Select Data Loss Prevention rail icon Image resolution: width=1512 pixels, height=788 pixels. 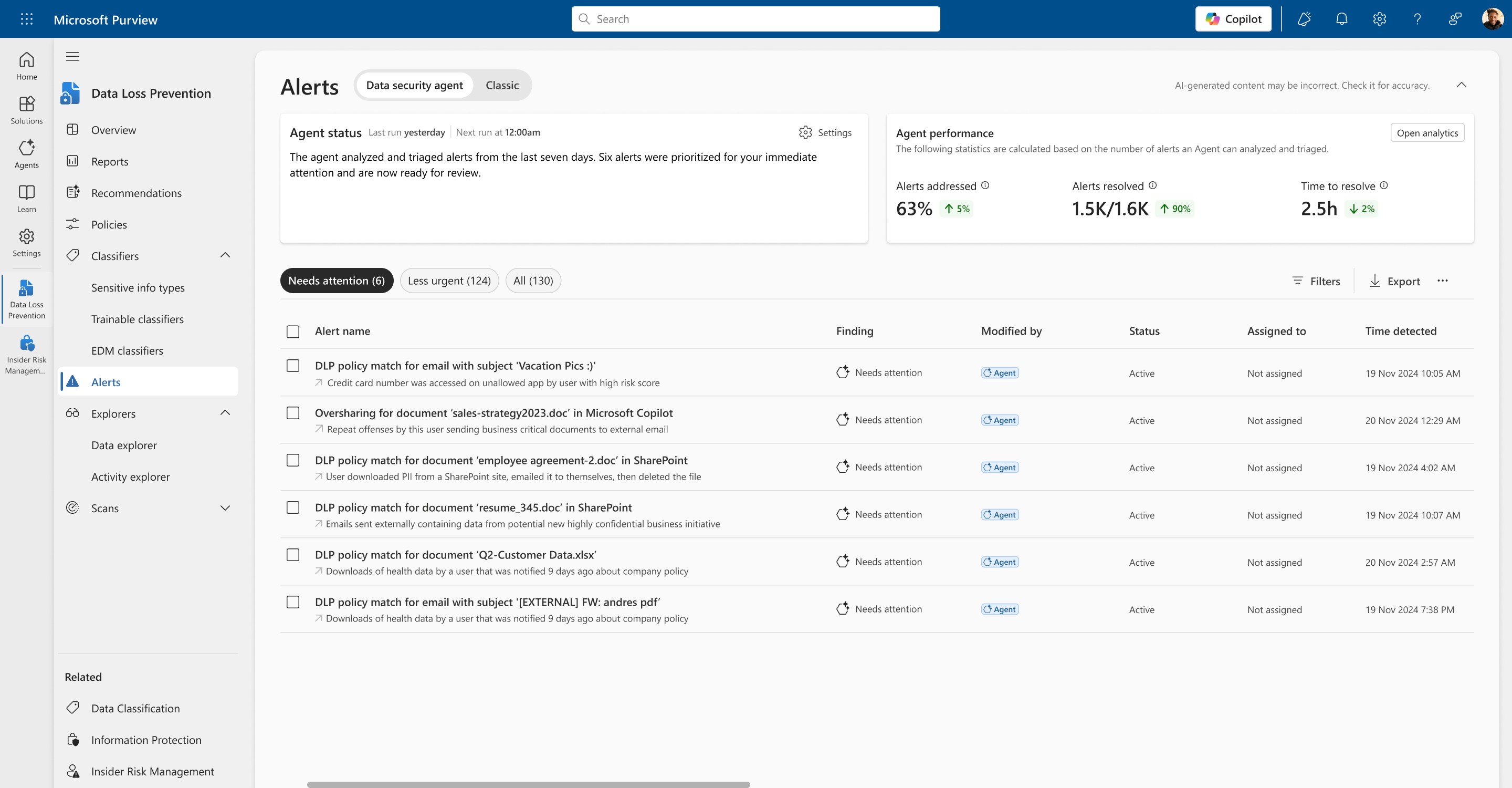[x=26, y=298]
